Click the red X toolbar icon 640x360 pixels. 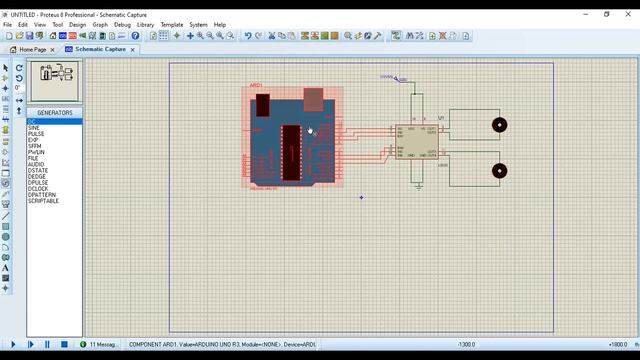pyautogui.click(x=442, y=36)
